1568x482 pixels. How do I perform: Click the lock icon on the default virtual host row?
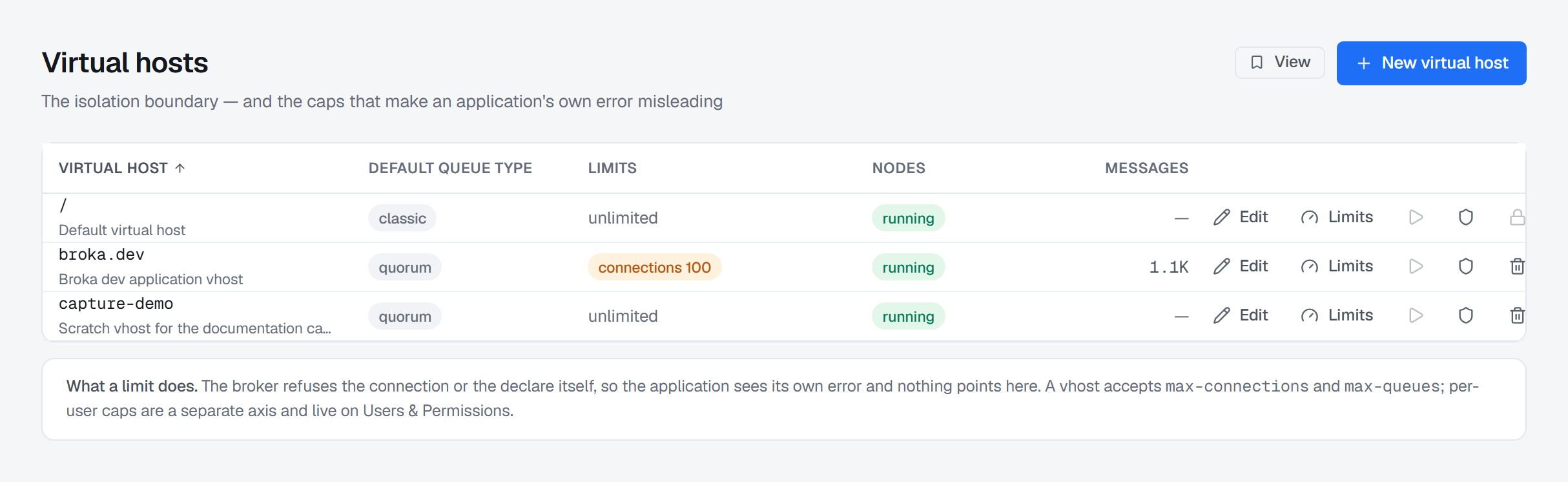point(1517,217)
